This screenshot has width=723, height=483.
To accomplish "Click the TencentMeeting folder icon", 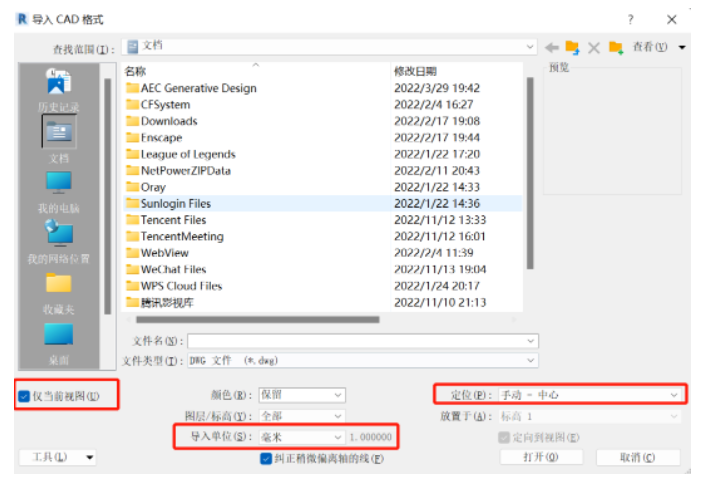I will pos(133,236).
